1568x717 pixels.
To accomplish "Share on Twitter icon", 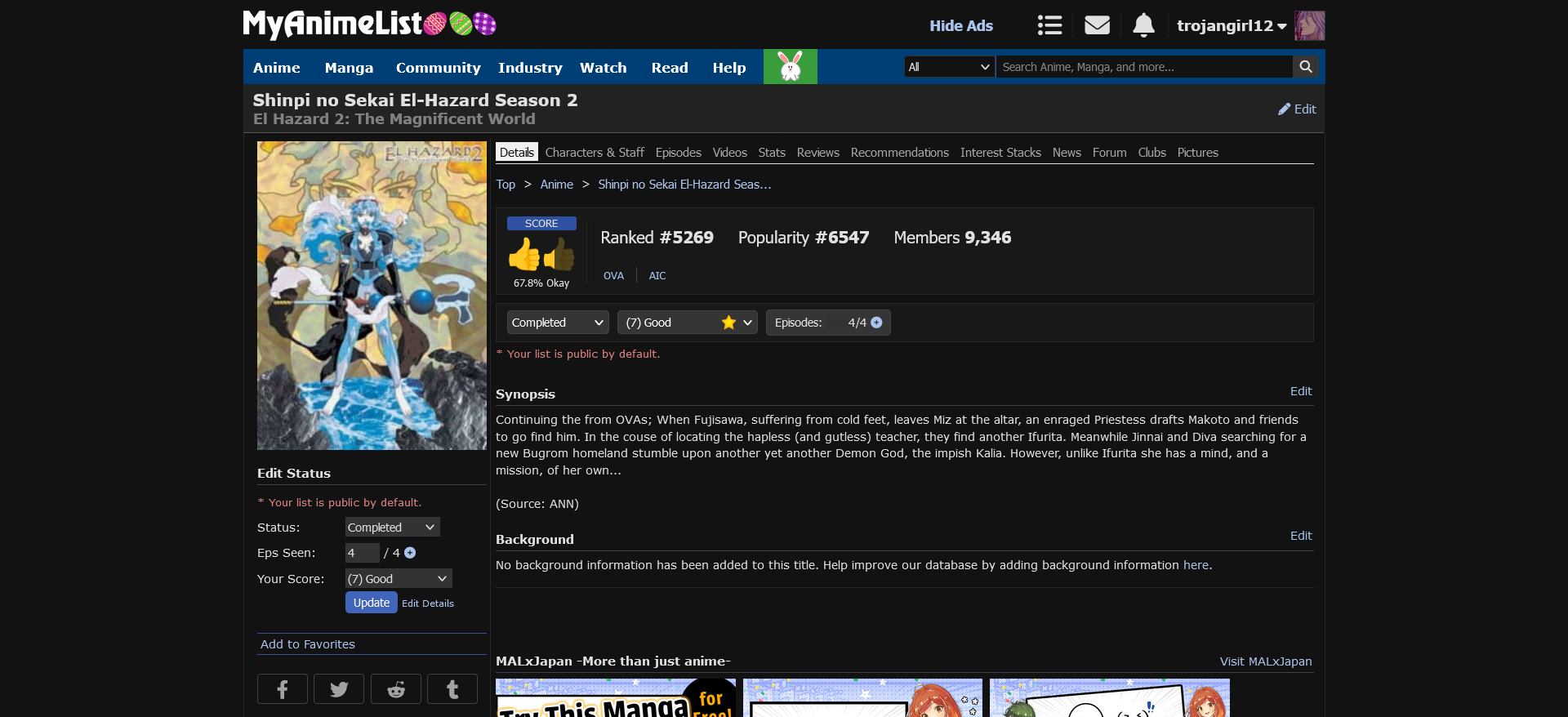I will point(339,689).
